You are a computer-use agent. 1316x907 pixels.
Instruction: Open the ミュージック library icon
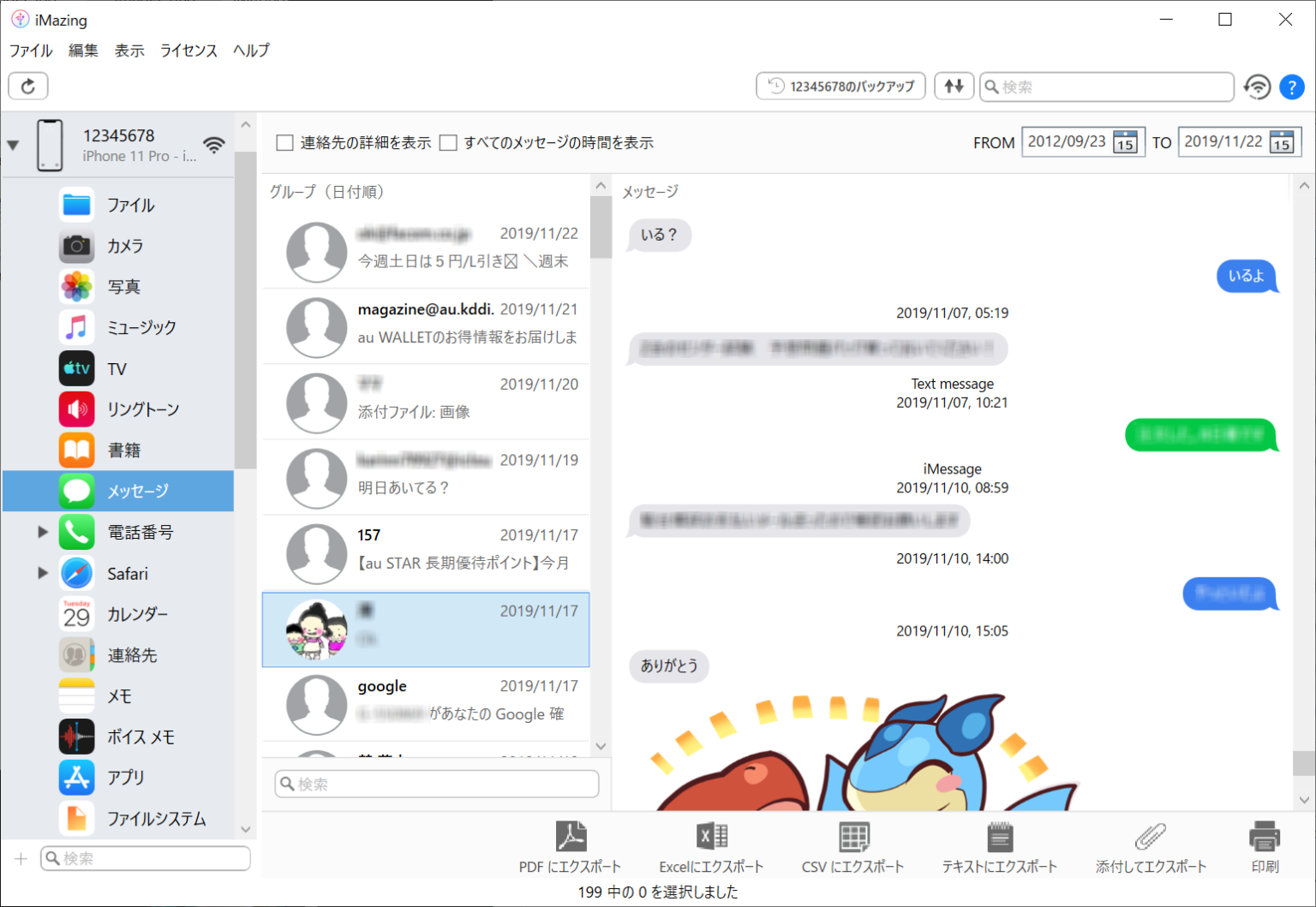(x=76, y=327)
